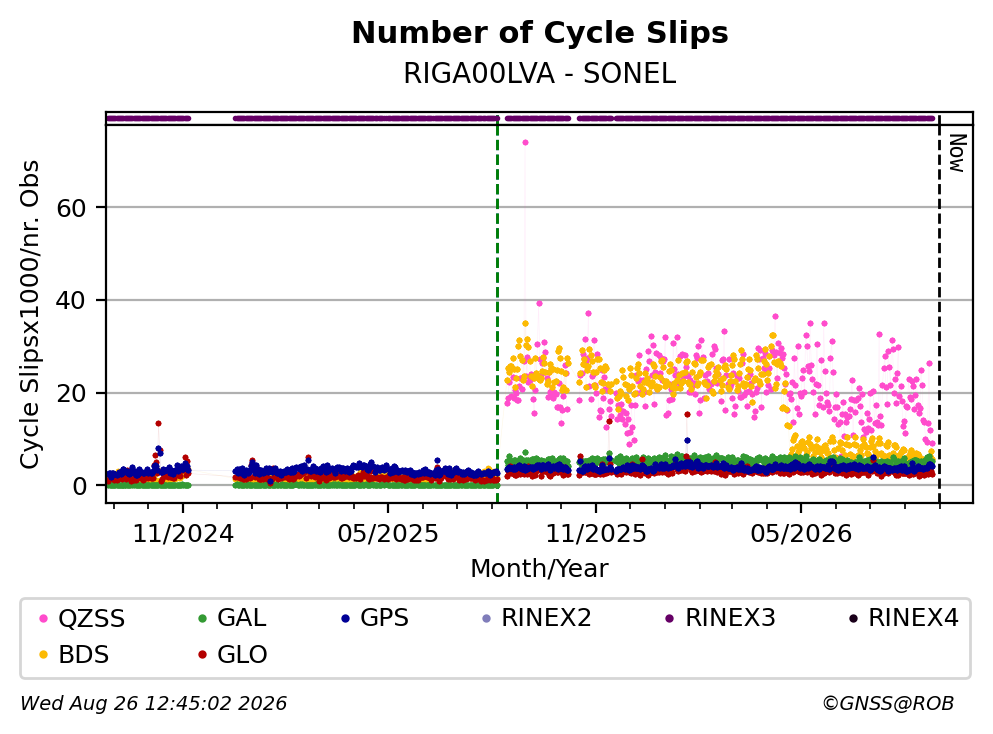Click the highest QZSS outlier point above 70
The width and height of the screenshot is (993, 734).
click(x=525, y=142)
